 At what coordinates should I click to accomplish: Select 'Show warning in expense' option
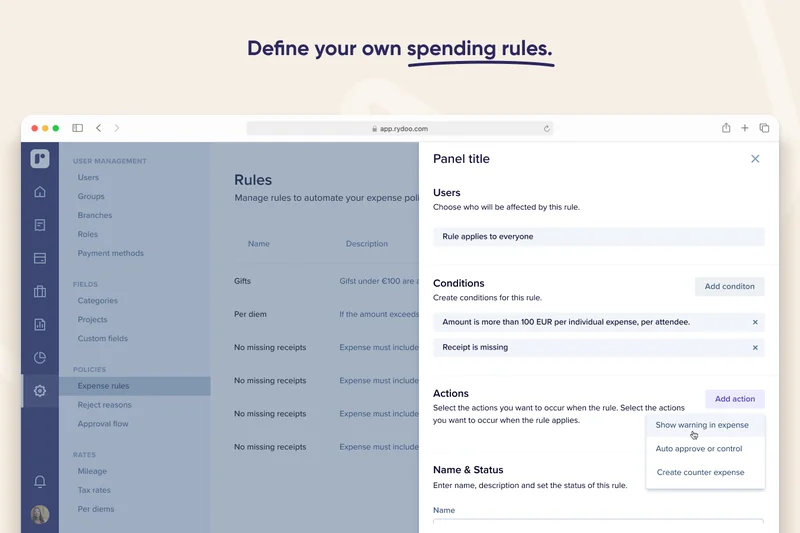click(702, 425)
